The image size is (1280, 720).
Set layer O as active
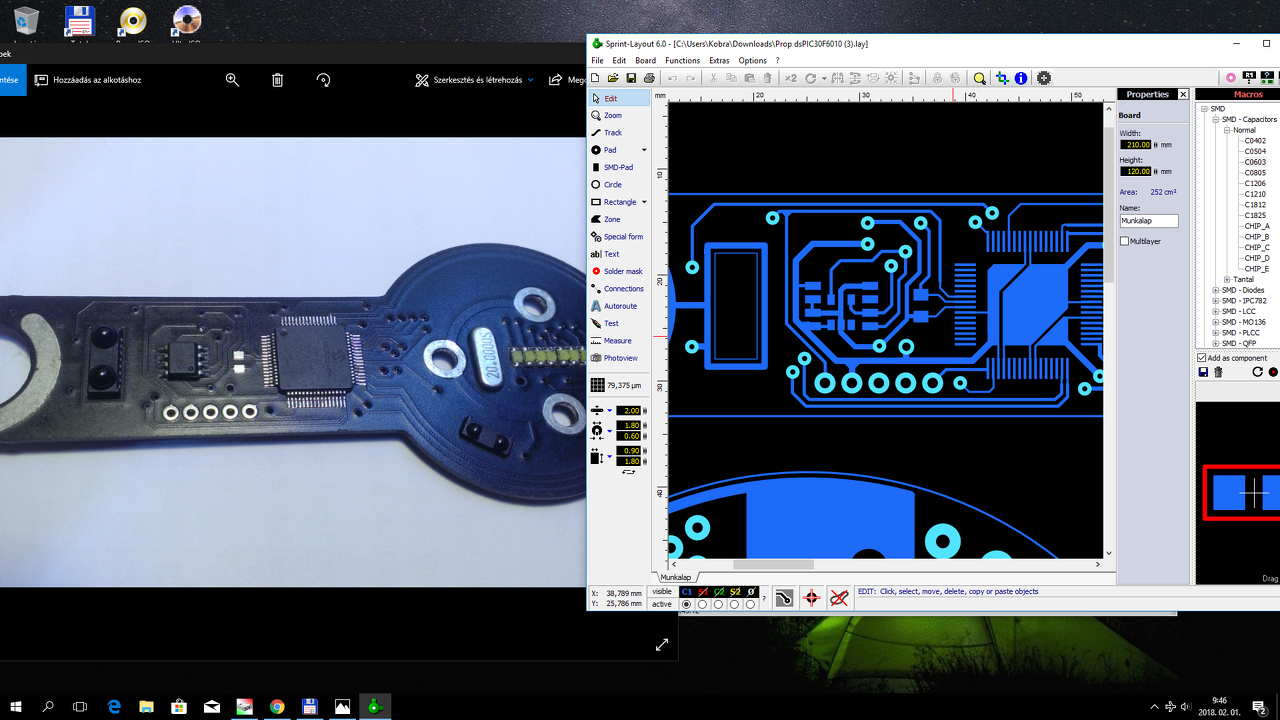click(750, 605)
